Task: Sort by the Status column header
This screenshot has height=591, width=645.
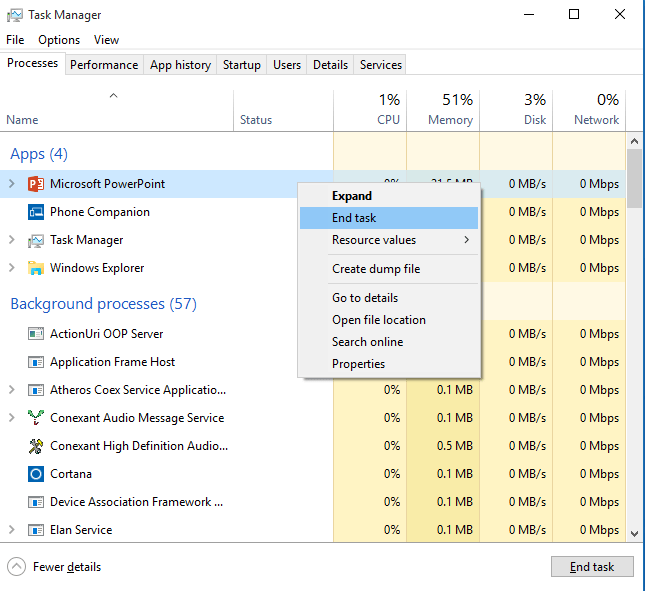Action: click(283, 110)
